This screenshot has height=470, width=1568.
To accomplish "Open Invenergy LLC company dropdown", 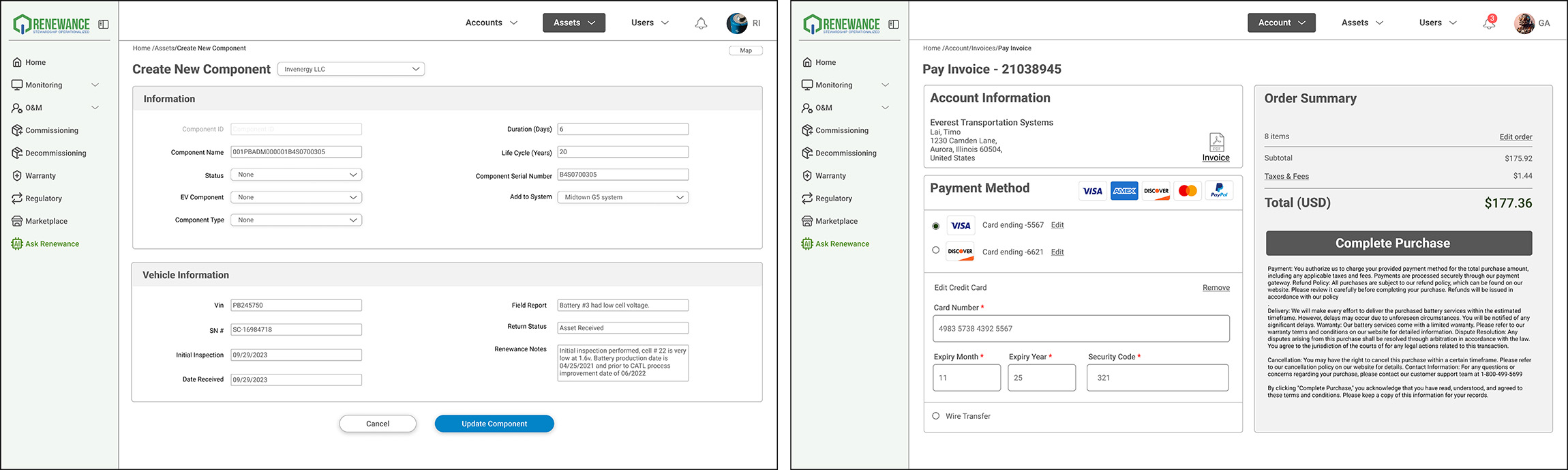I will pos(351,69).
